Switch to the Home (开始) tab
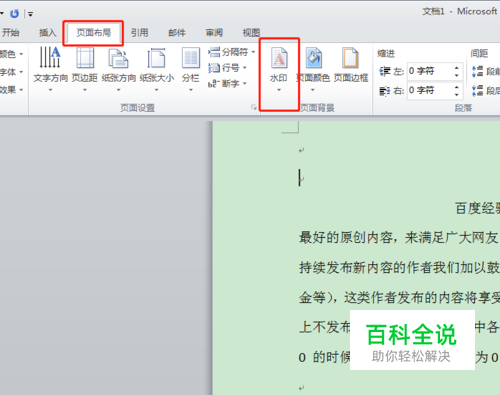 coord(10,33)
